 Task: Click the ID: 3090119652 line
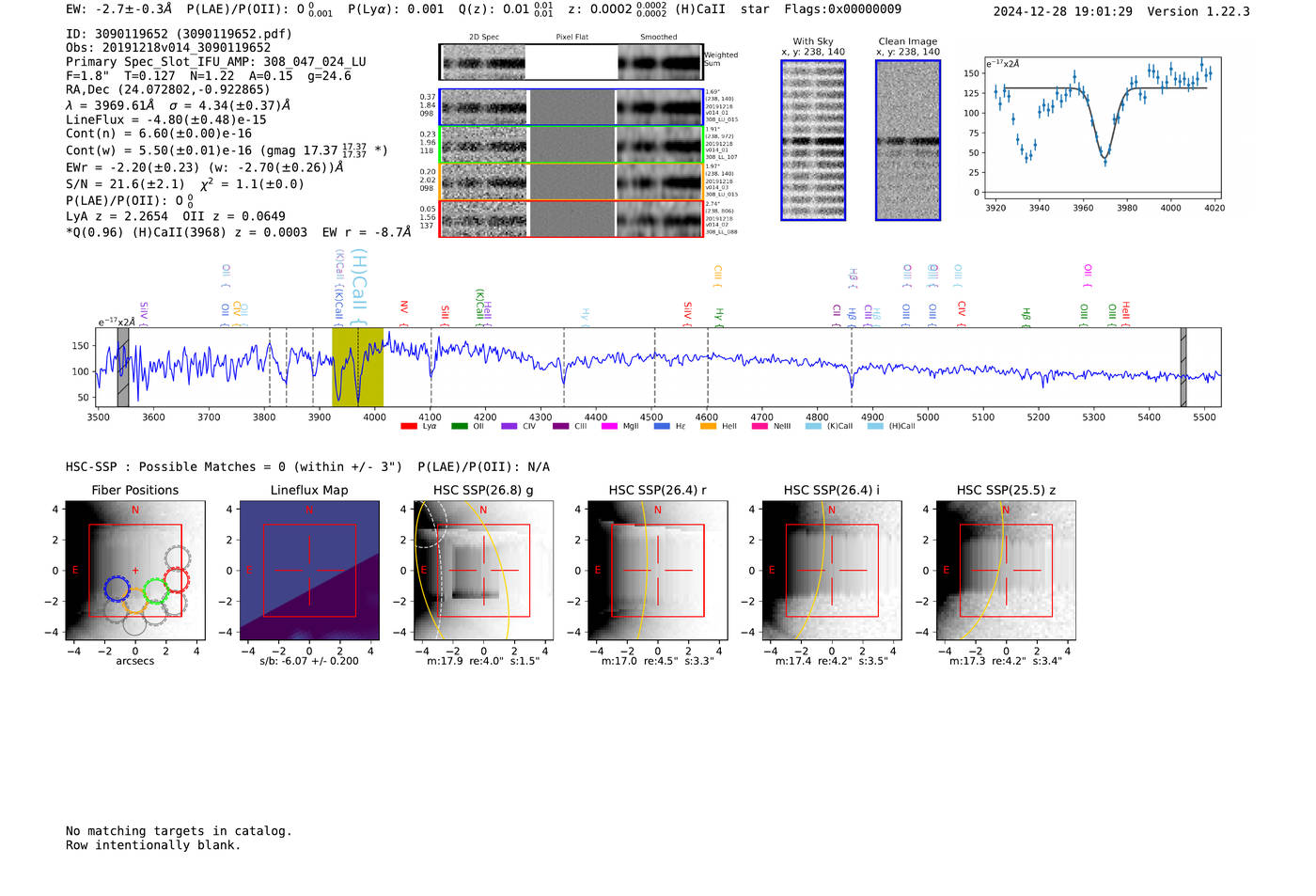(x=179, y=34)
